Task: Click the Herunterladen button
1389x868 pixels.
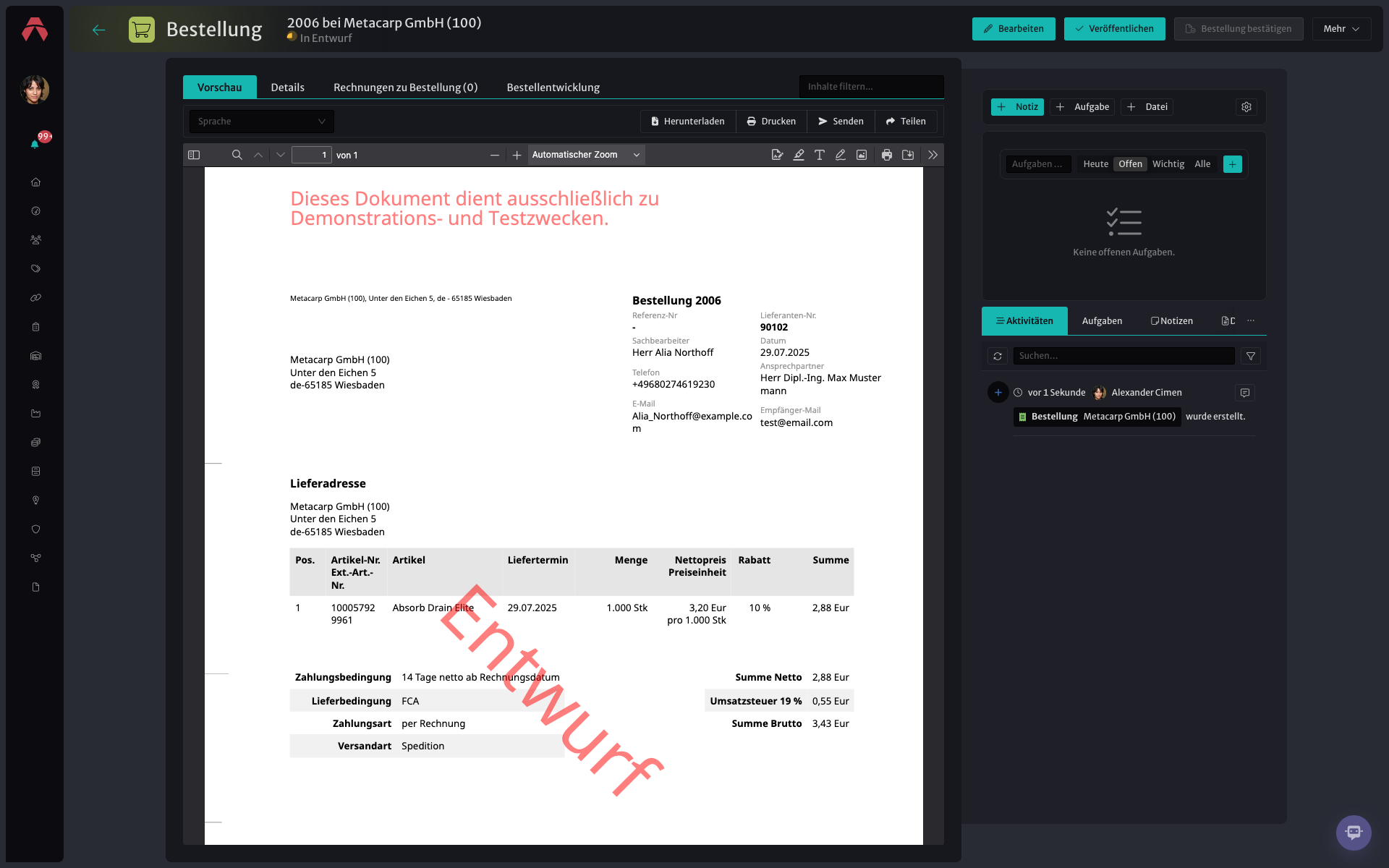Action: pos(687,122)
